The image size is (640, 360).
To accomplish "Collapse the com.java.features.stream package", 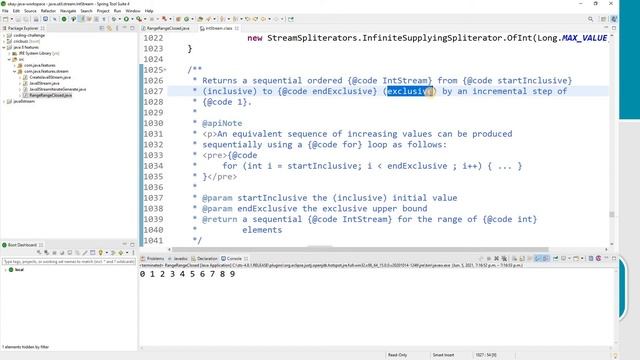I will (15, 71).
